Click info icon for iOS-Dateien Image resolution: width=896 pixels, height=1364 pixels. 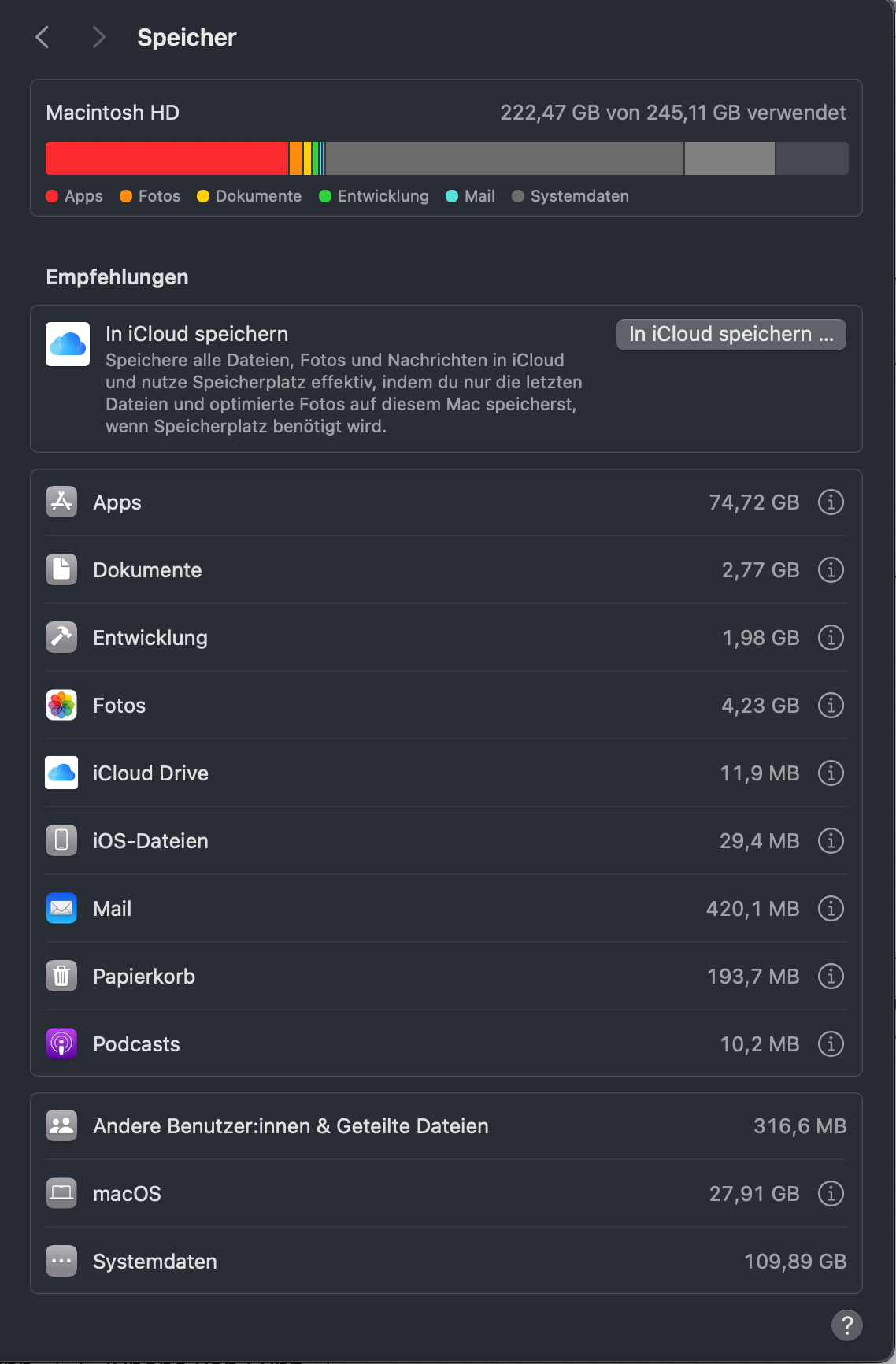[x=831, y=841]
